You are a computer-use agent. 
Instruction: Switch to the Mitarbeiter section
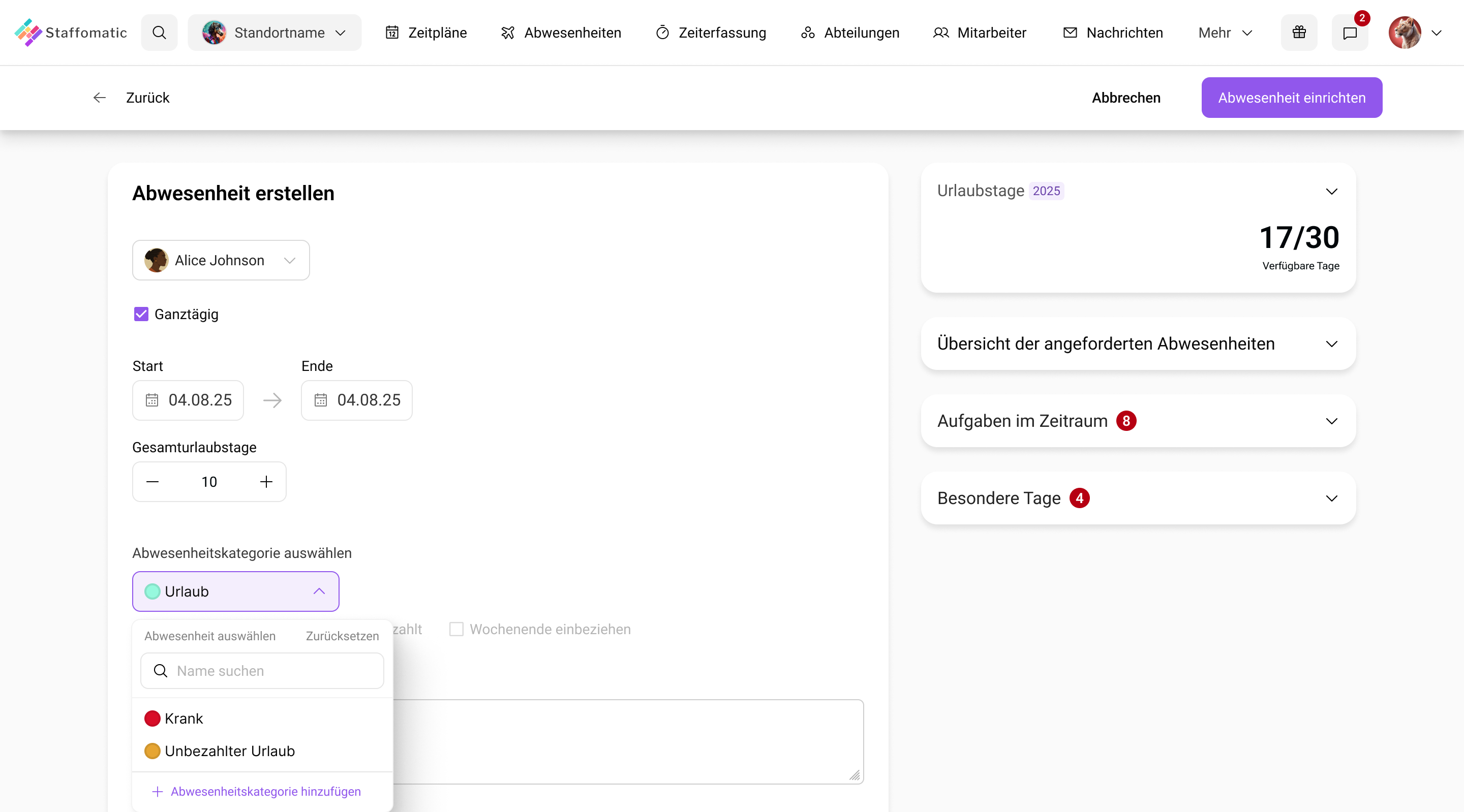click(978, 33)
